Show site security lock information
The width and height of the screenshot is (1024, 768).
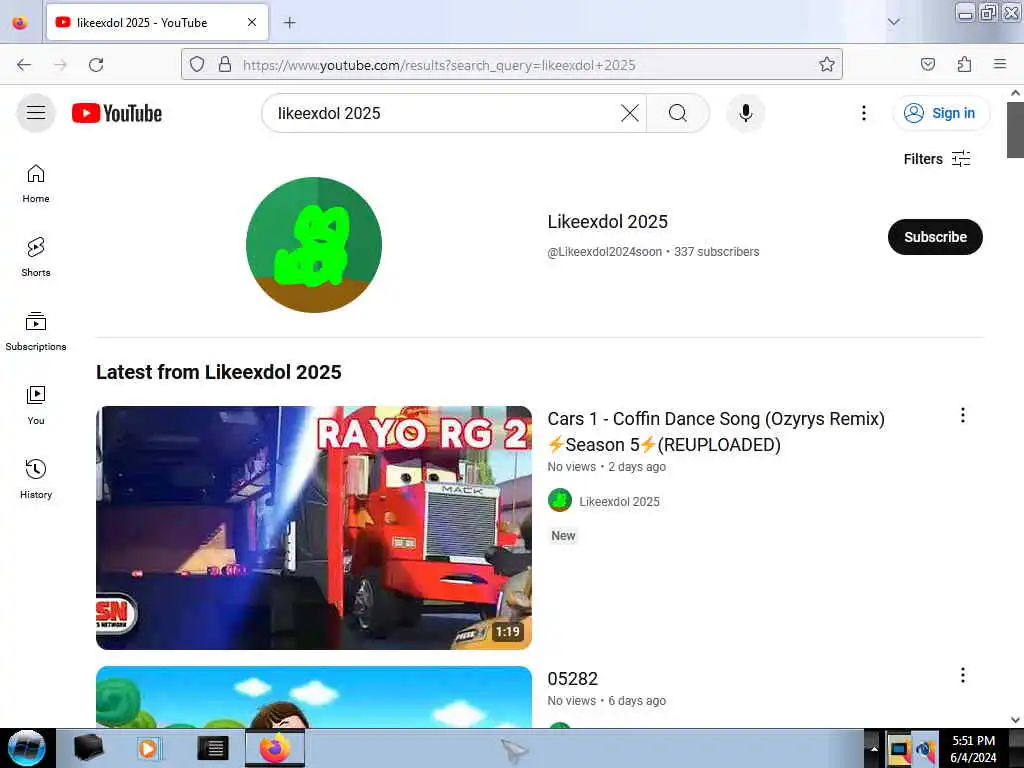click(x=225, y=65)
